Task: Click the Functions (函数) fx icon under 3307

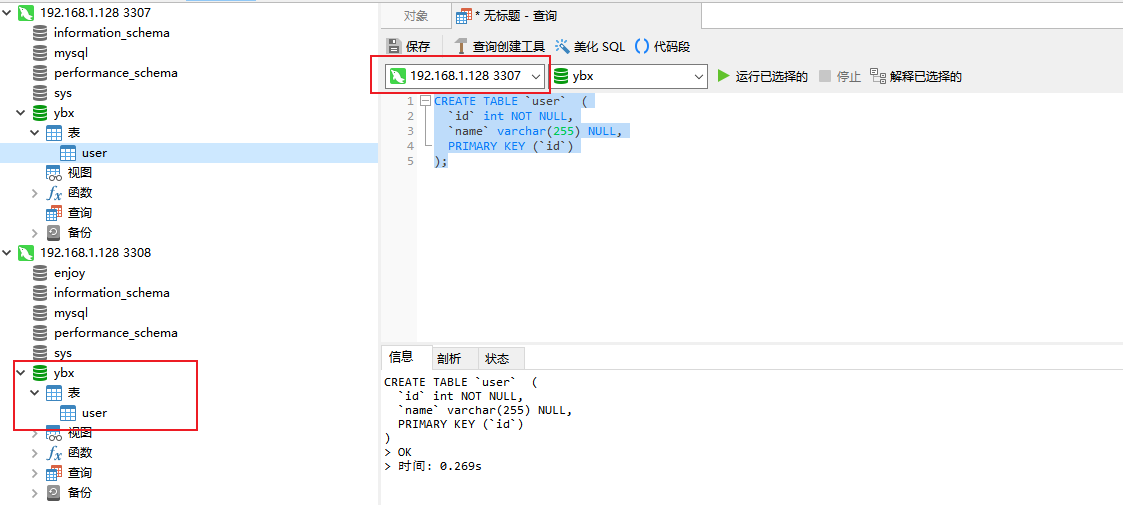Action: (54, 193)
